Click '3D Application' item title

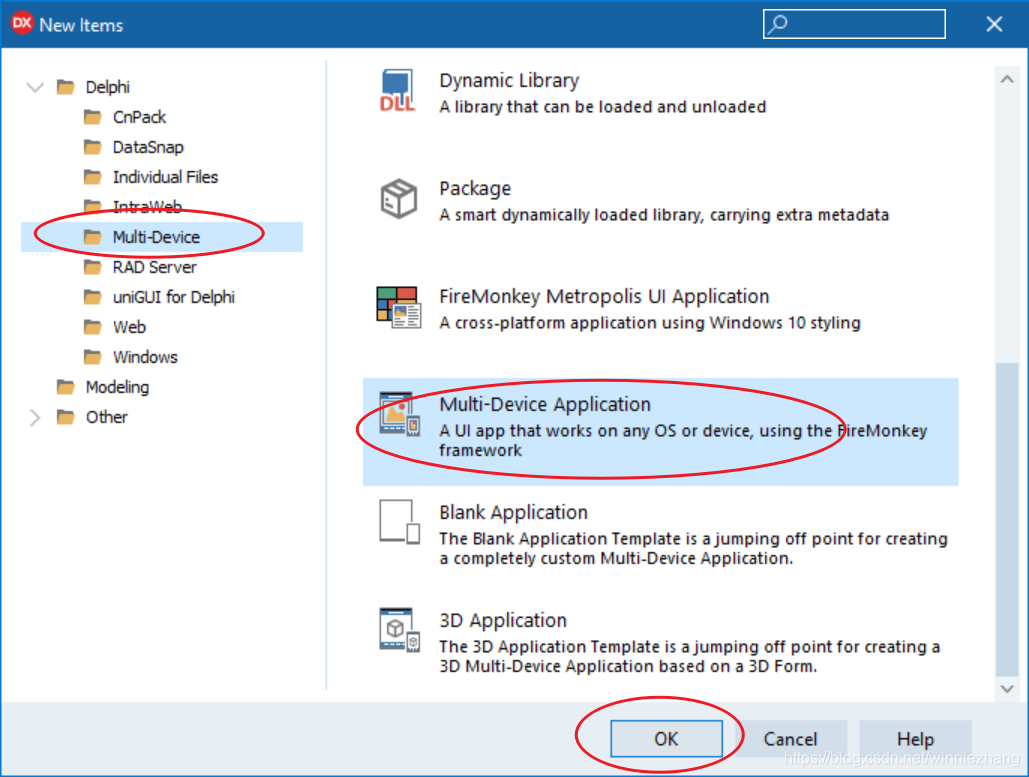(503, 620)
